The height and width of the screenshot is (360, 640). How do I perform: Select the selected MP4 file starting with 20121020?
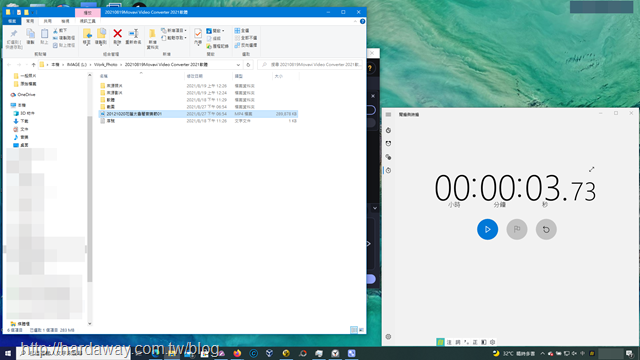[x=198, y=114]
